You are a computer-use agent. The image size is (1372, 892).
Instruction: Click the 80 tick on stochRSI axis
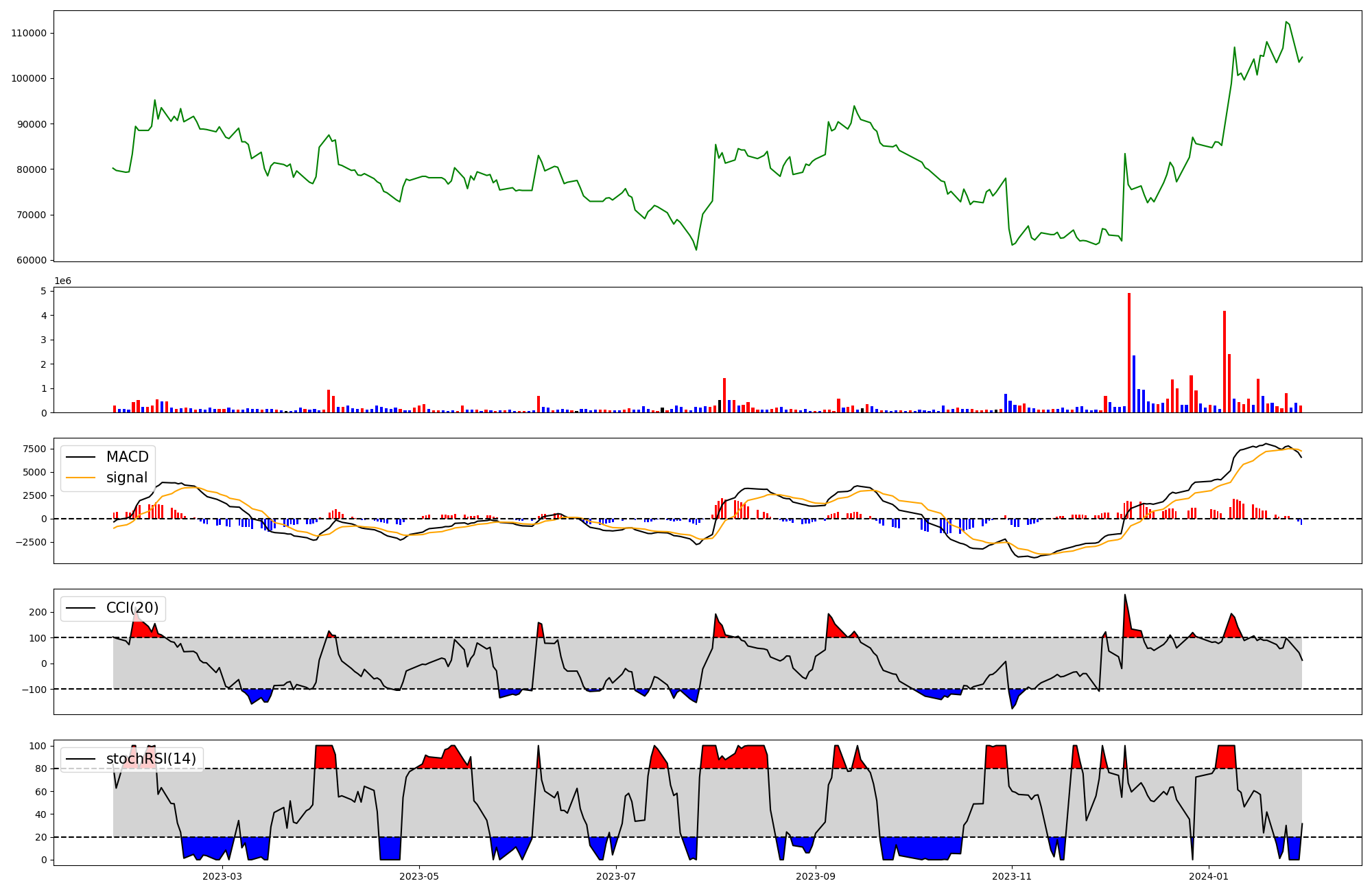[42, 768]
